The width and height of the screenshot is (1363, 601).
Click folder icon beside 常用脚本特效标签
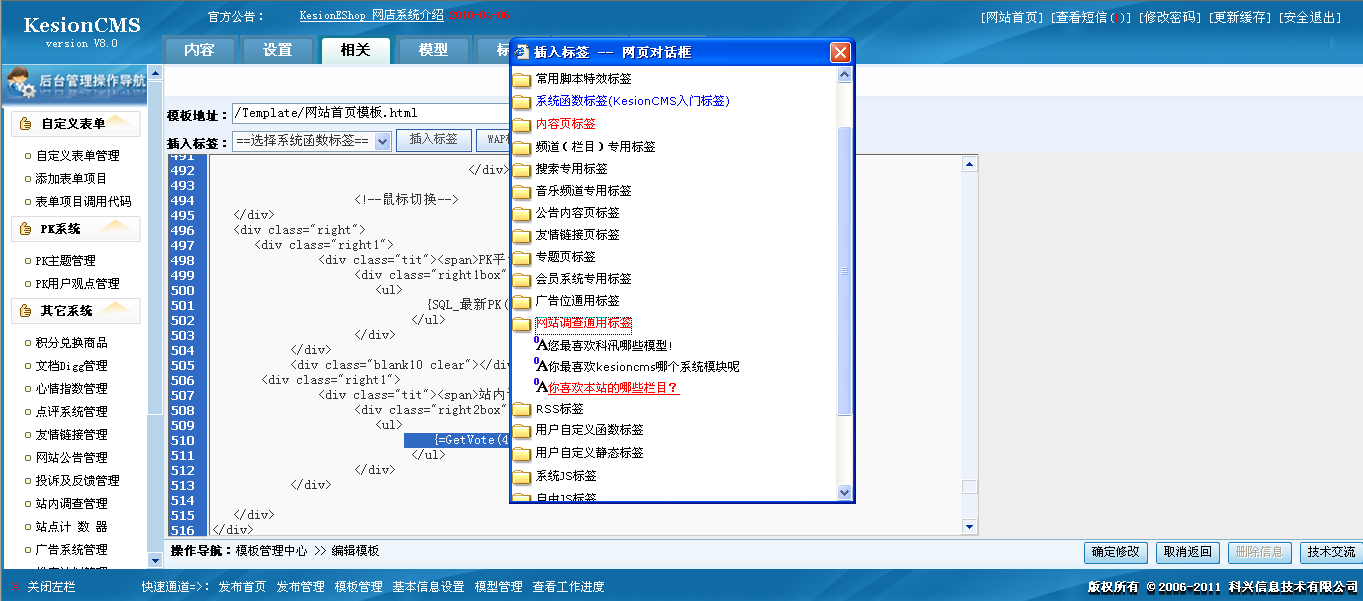point(521,79)
